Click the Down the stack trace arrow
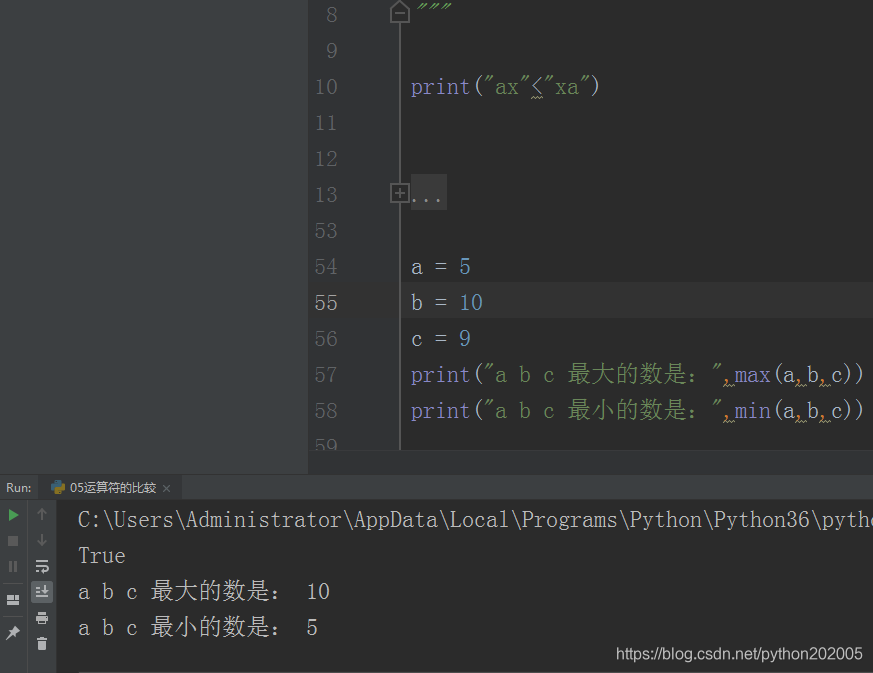Viewport: 873px width, 673px height. (42, 540)
